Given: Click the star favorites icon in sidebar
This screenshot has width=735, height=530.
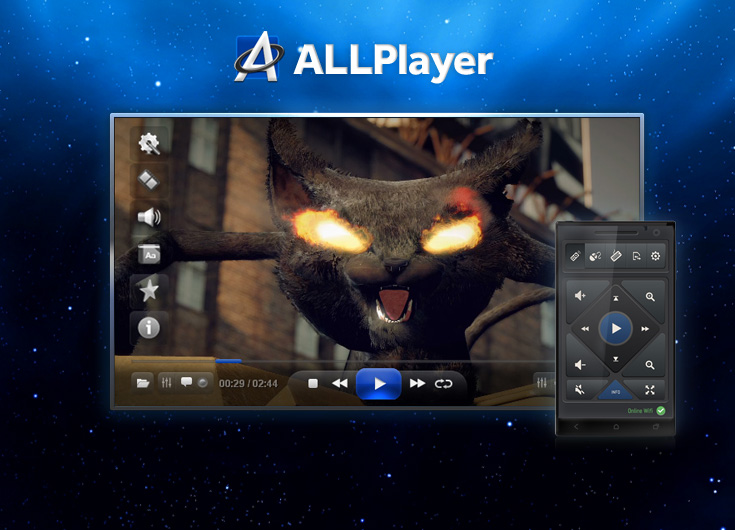Looking at the screenshot, I should click(x=149, y=290).
